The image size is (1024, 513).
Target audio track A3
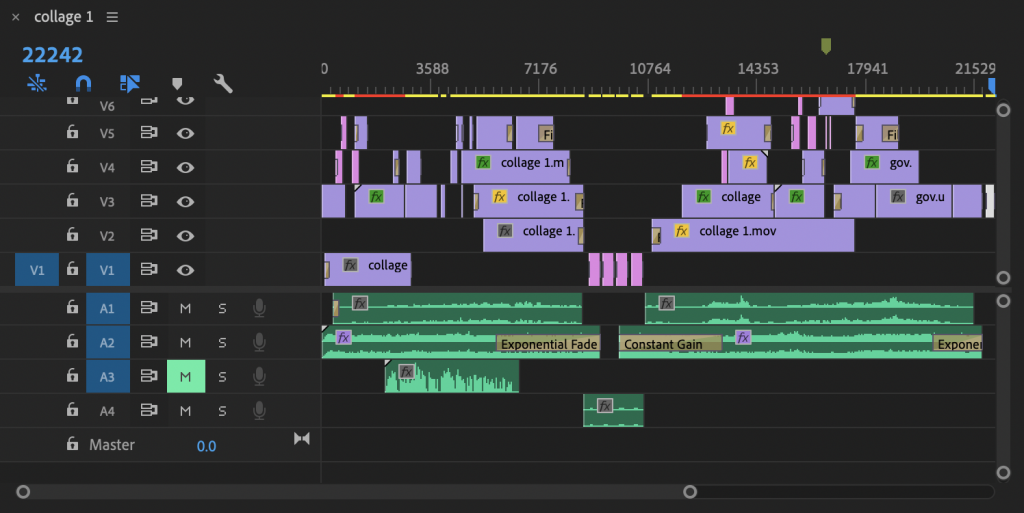pyautogui.click(x=108, y=377)
